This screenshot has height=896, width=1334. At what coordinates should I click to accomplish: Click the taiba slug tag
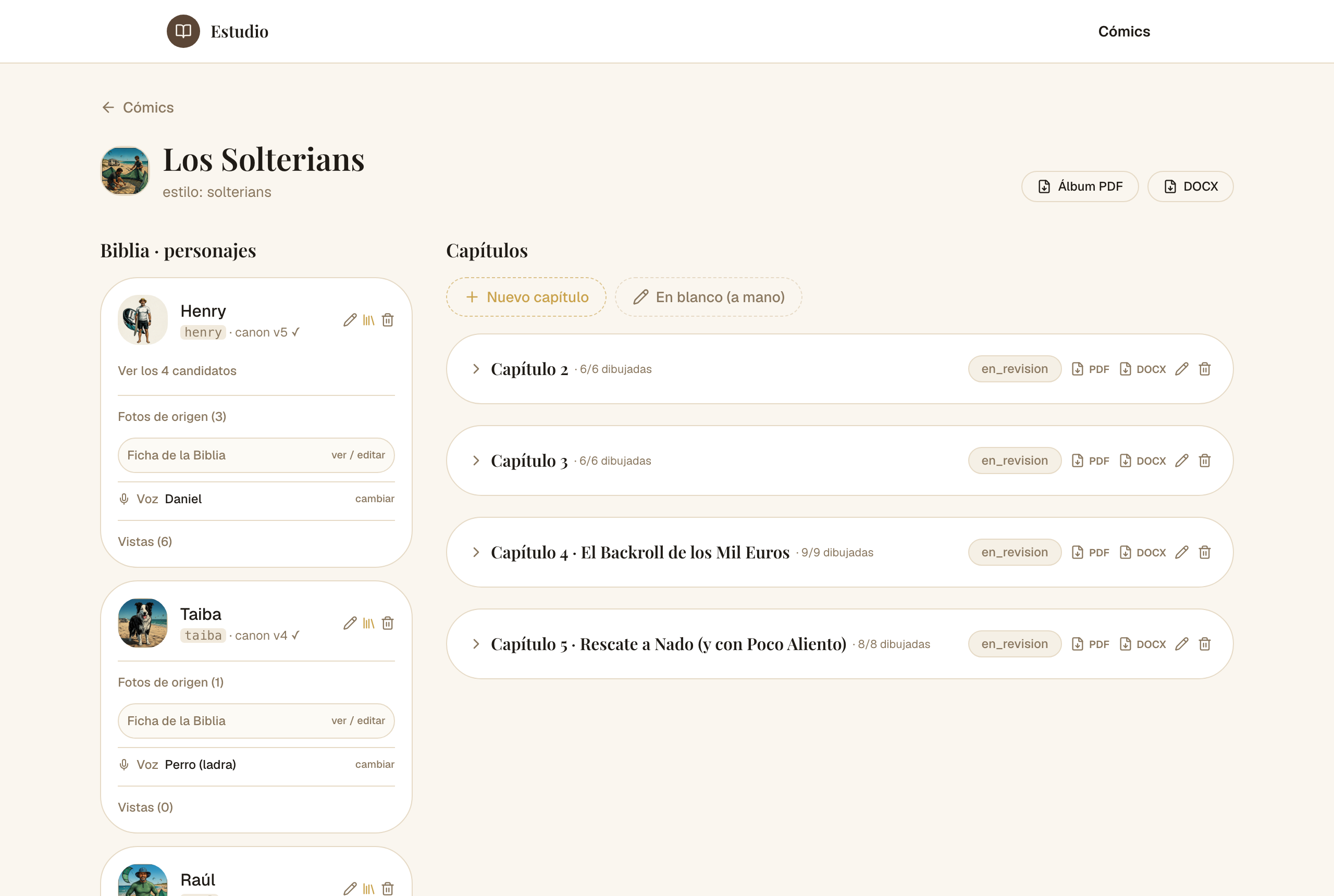pos(203,636)
